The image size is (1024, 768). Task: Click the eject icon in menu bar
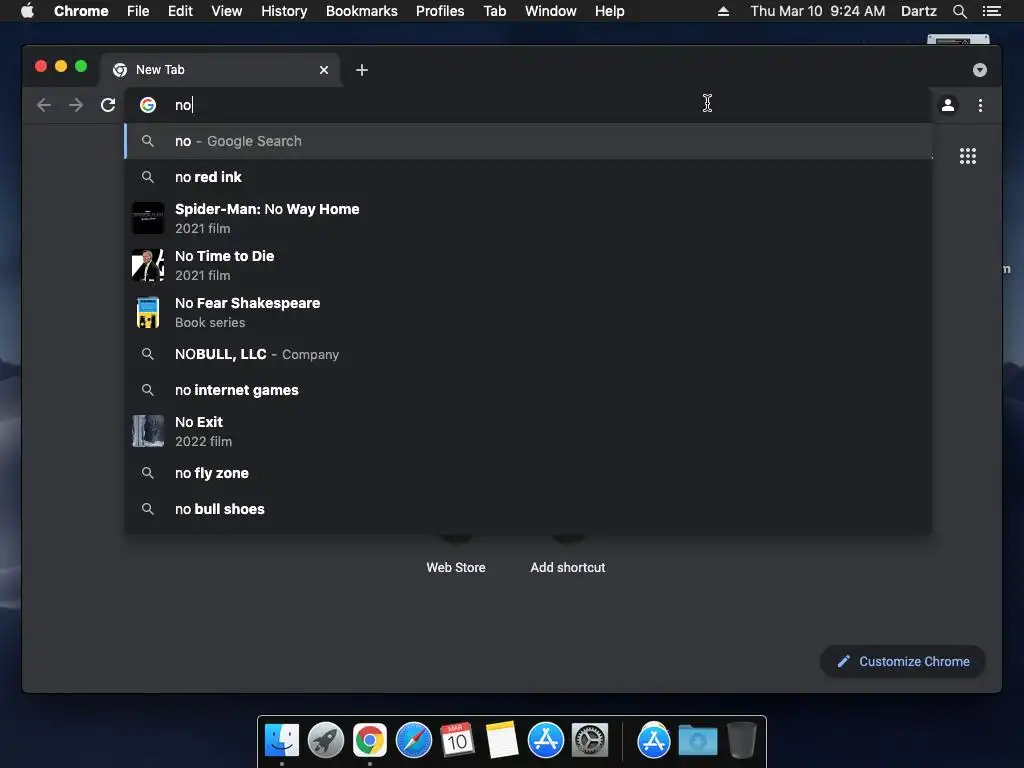(723, 11)
